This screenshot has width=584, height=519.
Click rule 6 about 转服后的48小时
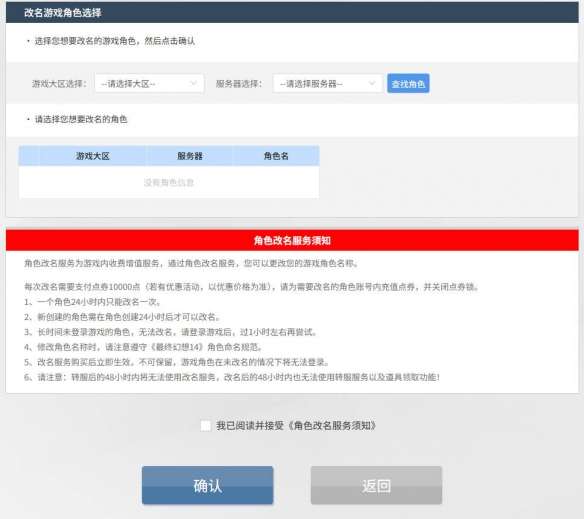pyautogui.click(x=232, y=377)
